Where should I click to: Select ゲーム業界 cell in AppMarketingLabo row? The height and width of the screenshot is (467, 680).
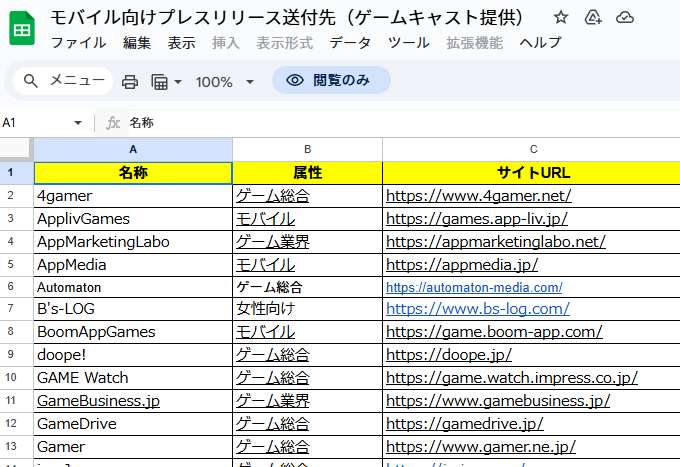point(307,242)
